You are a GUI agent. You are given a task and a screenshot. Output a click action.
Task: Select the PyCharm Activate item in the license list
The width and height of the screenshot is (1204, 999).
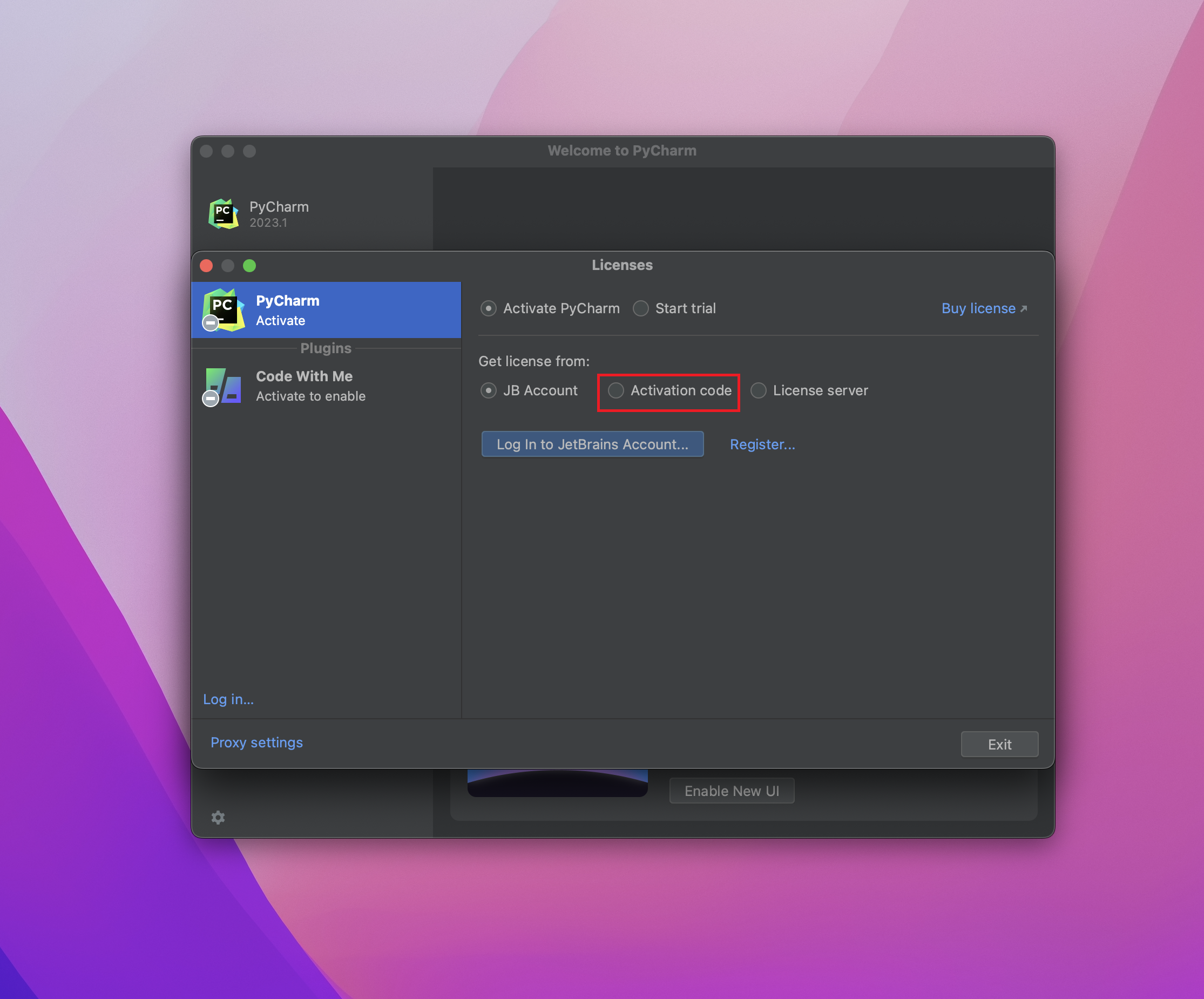click(326, 309)
